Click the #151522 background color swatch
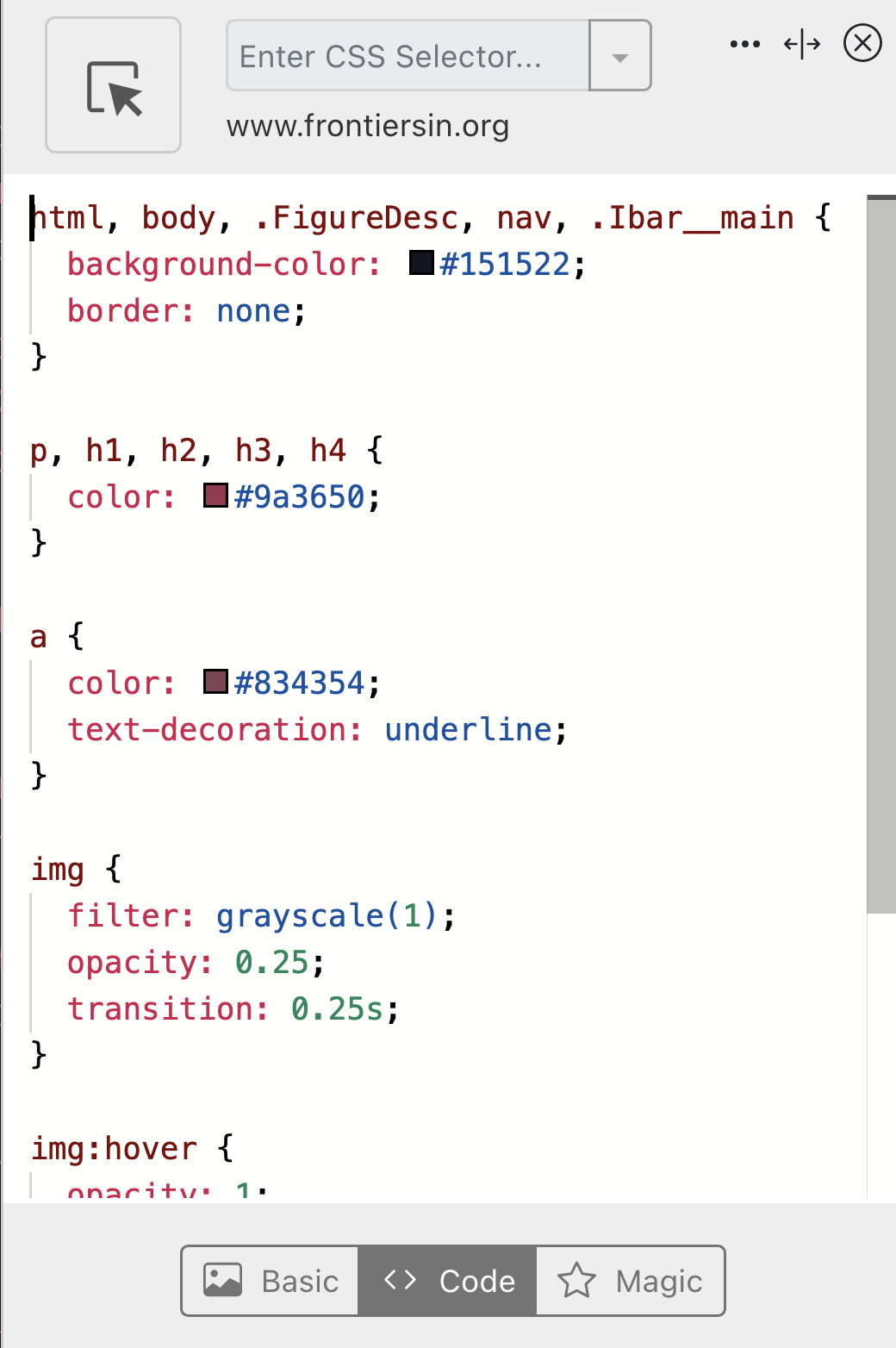This screenshot has width=896, height=1348. [421, 263]
